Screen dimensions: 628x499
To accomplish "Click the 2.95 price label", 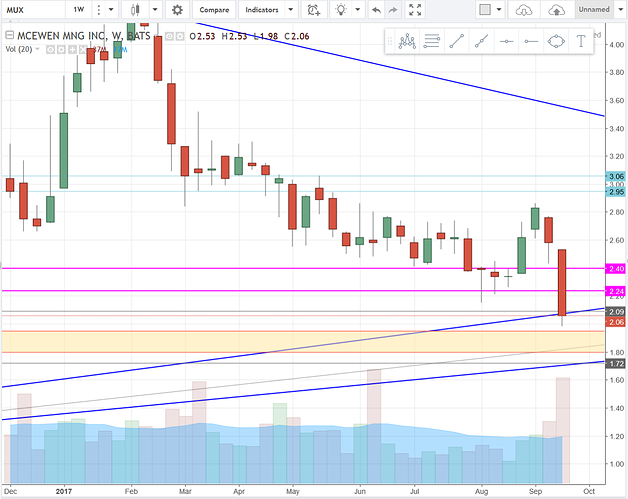I will click(x=616, y=192).
